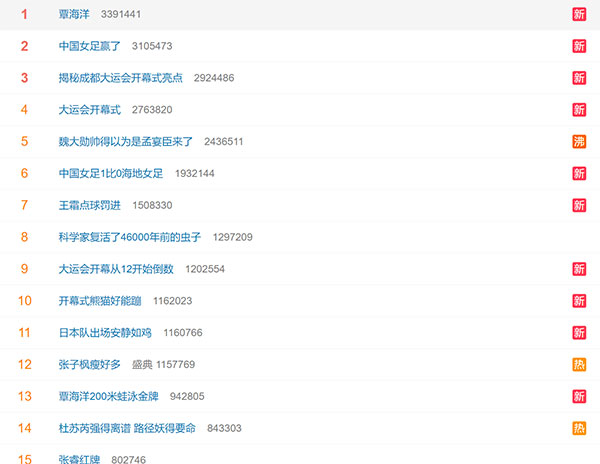Go to the 开幕式熊猫好能蹦 topic
This screenshot has height=464, width=600.
pos(100,301)
